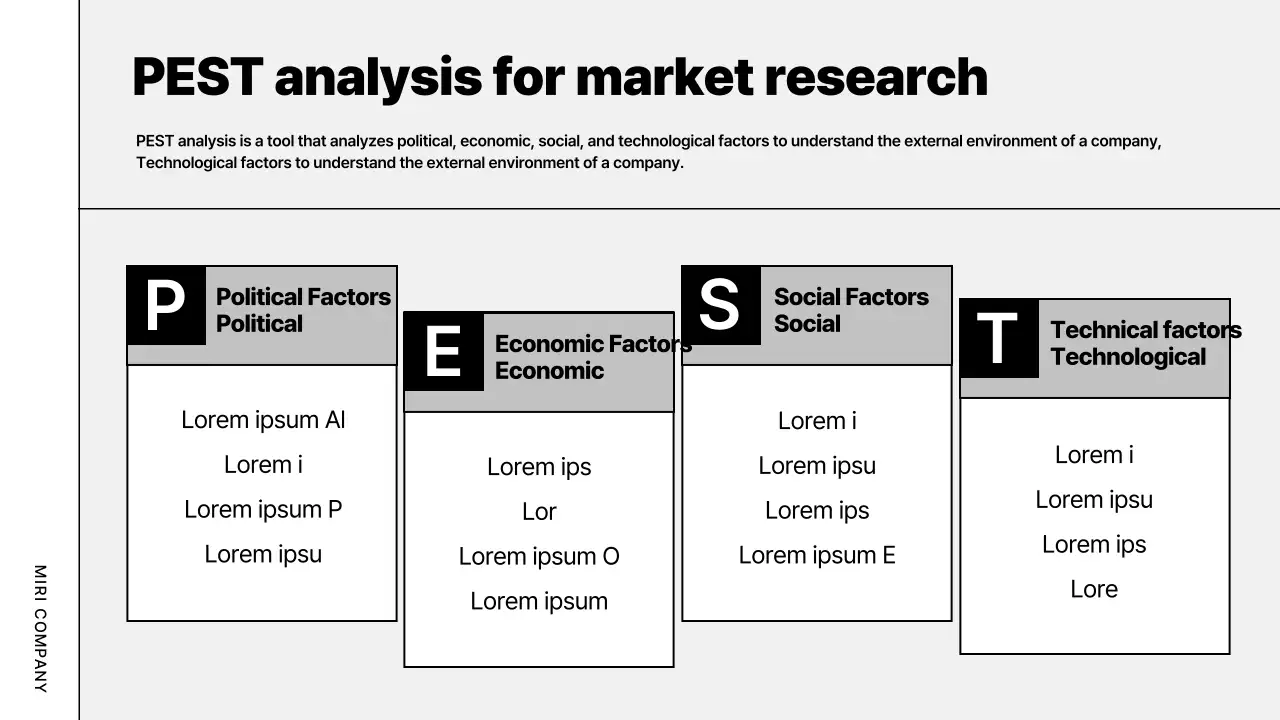Click "Lore" line in Technical card
This screenshot has height=720, width=1280.
1094,589
